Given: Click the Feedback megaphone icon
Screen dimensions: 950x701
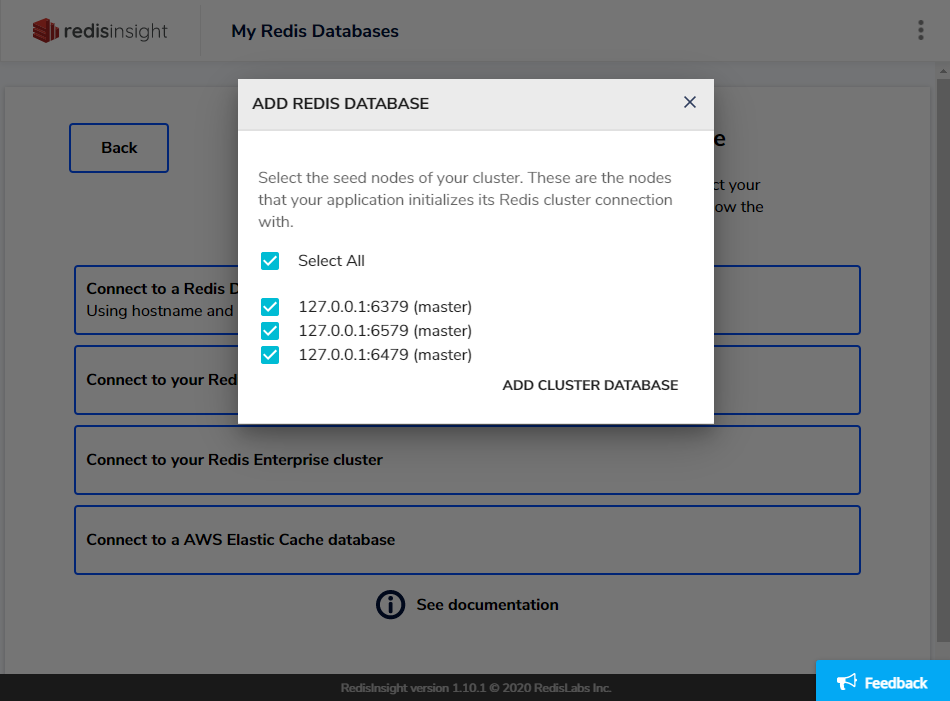Looking at the screenshot, I should [x=846, y=682].
